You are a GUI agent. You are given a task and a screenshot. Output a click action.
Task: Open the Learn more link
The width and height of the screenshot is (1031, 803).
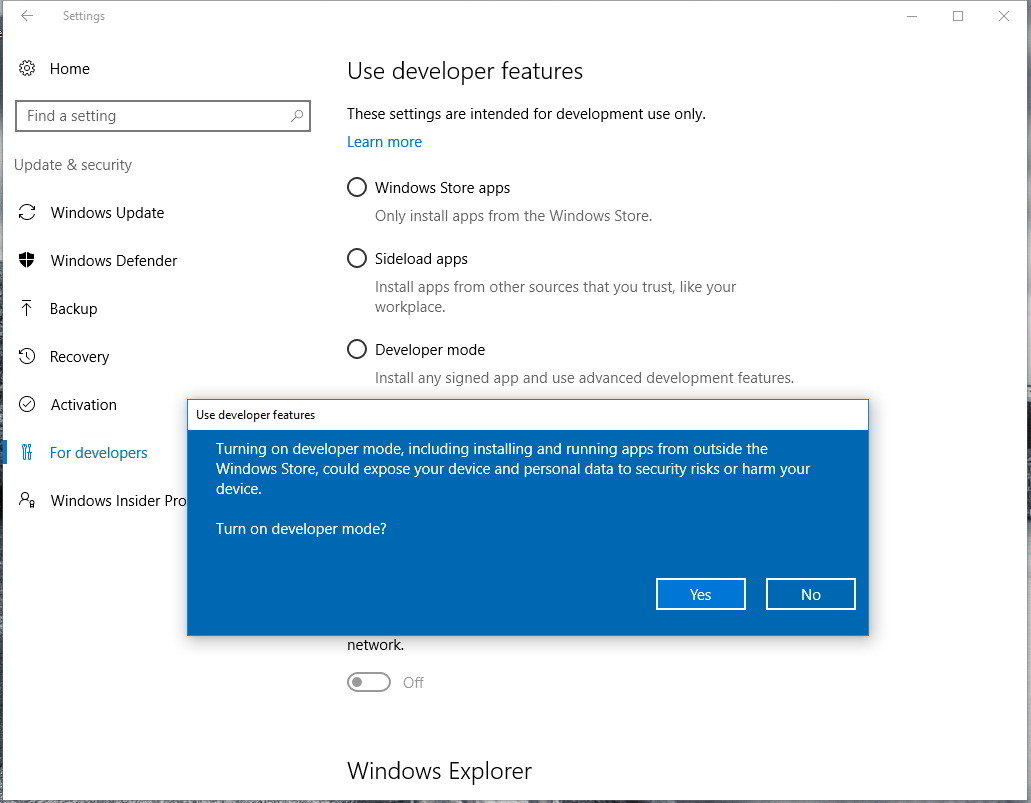(384, 142)
